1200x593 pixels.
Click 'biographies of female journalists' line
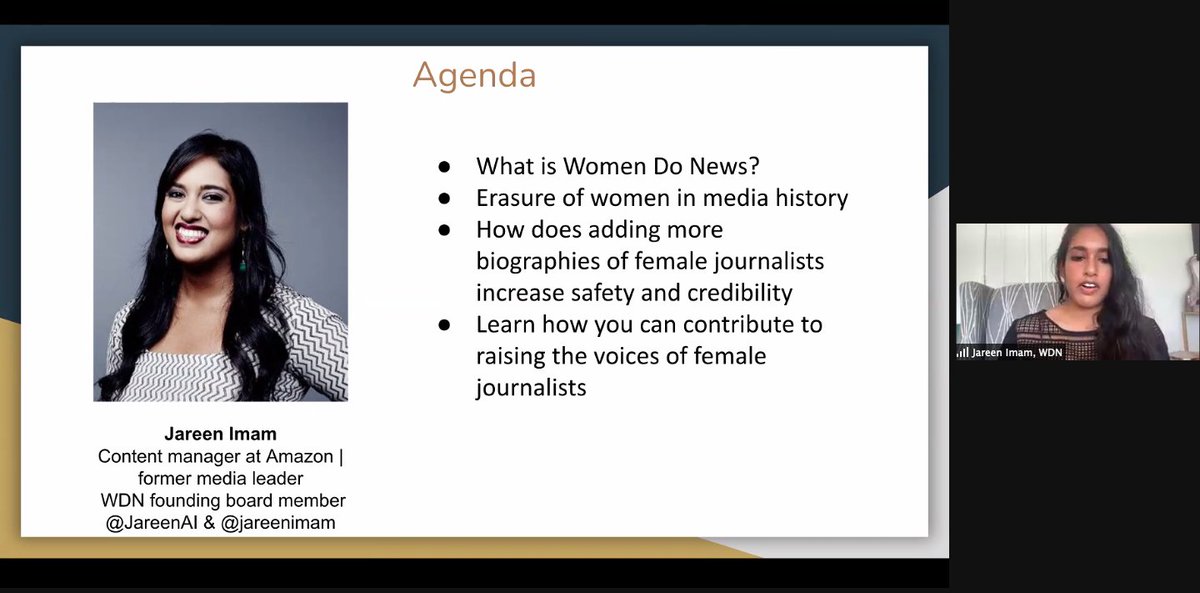click(650, 261)
